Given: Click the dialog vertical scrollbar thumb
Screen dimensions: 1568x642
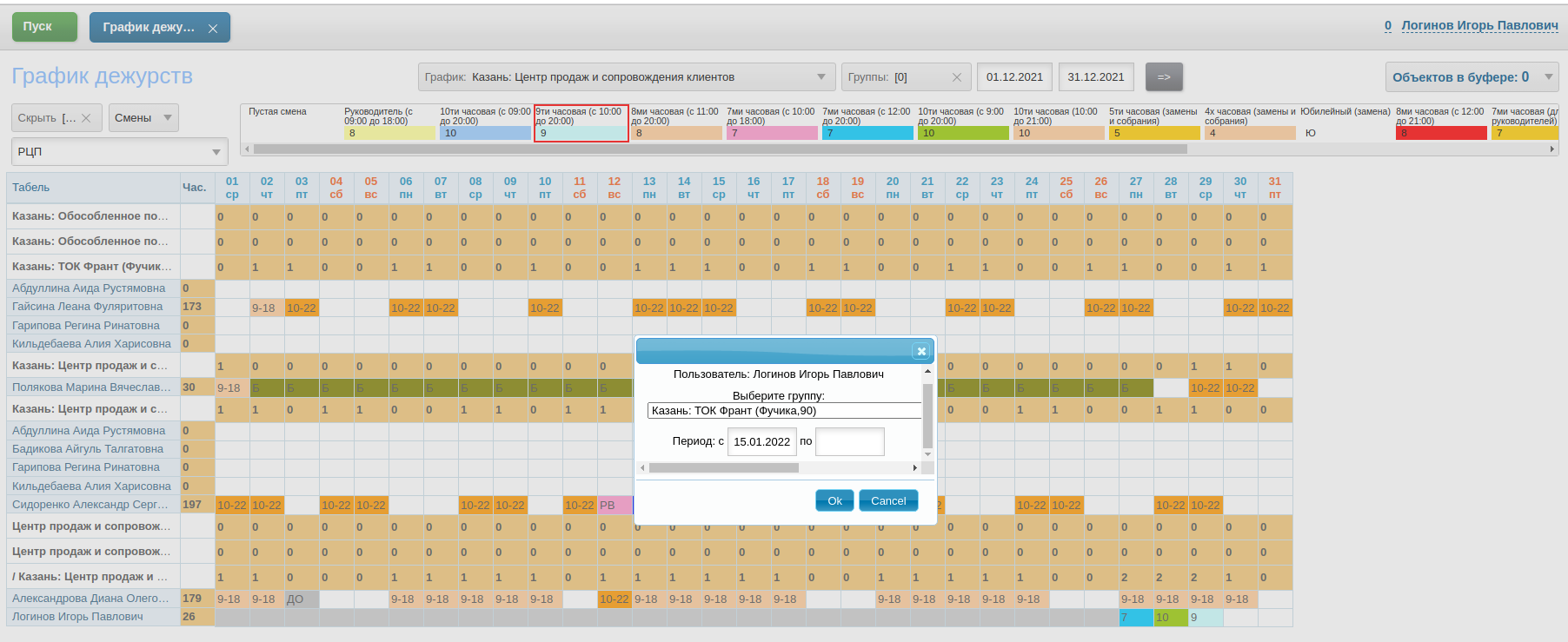Looking at the screenshot, I should 927,415.
